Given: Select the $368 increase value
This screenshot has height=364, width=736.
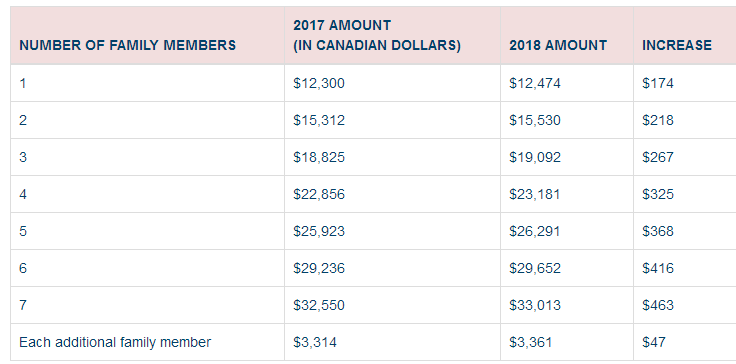Looking at the screenshot, I should [658, 231].
